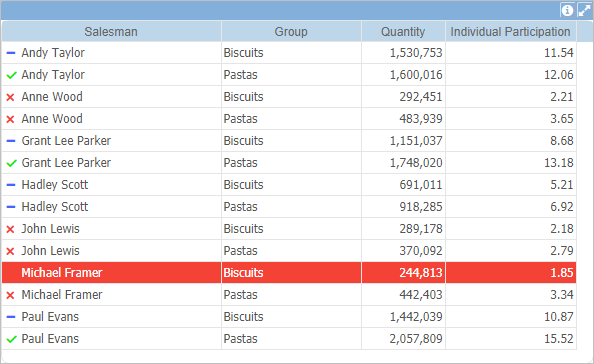The width and height of the screenshot is (594, 364).
Task: Click quantity value 289,178
Action: 421,228
